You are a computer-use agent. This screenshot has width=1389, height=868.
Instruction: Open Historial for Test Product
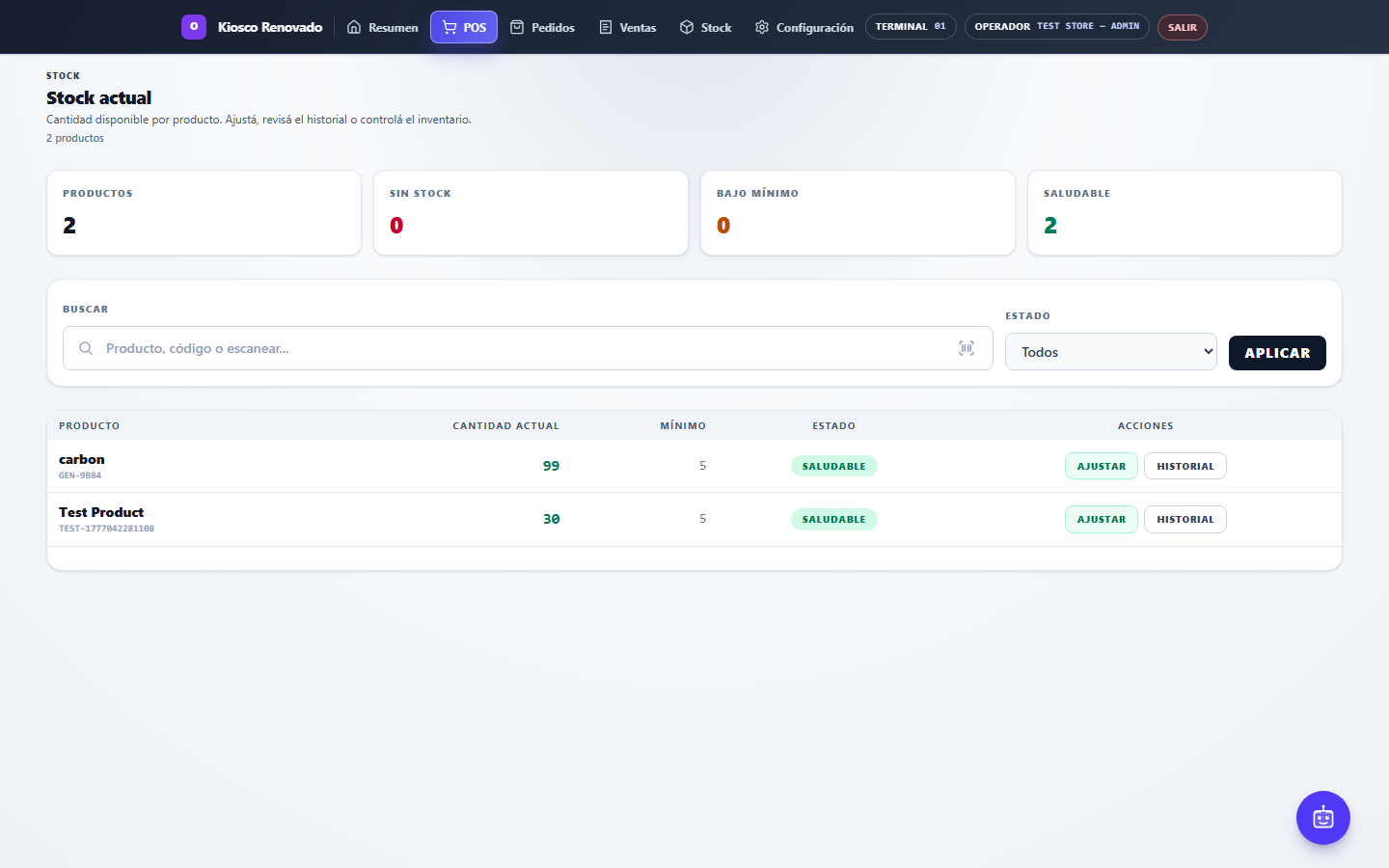point(1185,519)
